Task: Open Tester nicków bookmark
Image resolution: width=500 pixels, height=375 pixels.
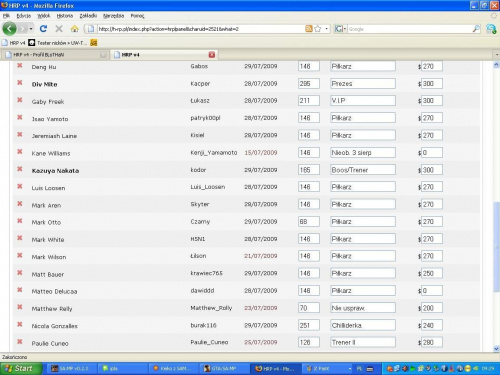Action: tap(58, 43)
